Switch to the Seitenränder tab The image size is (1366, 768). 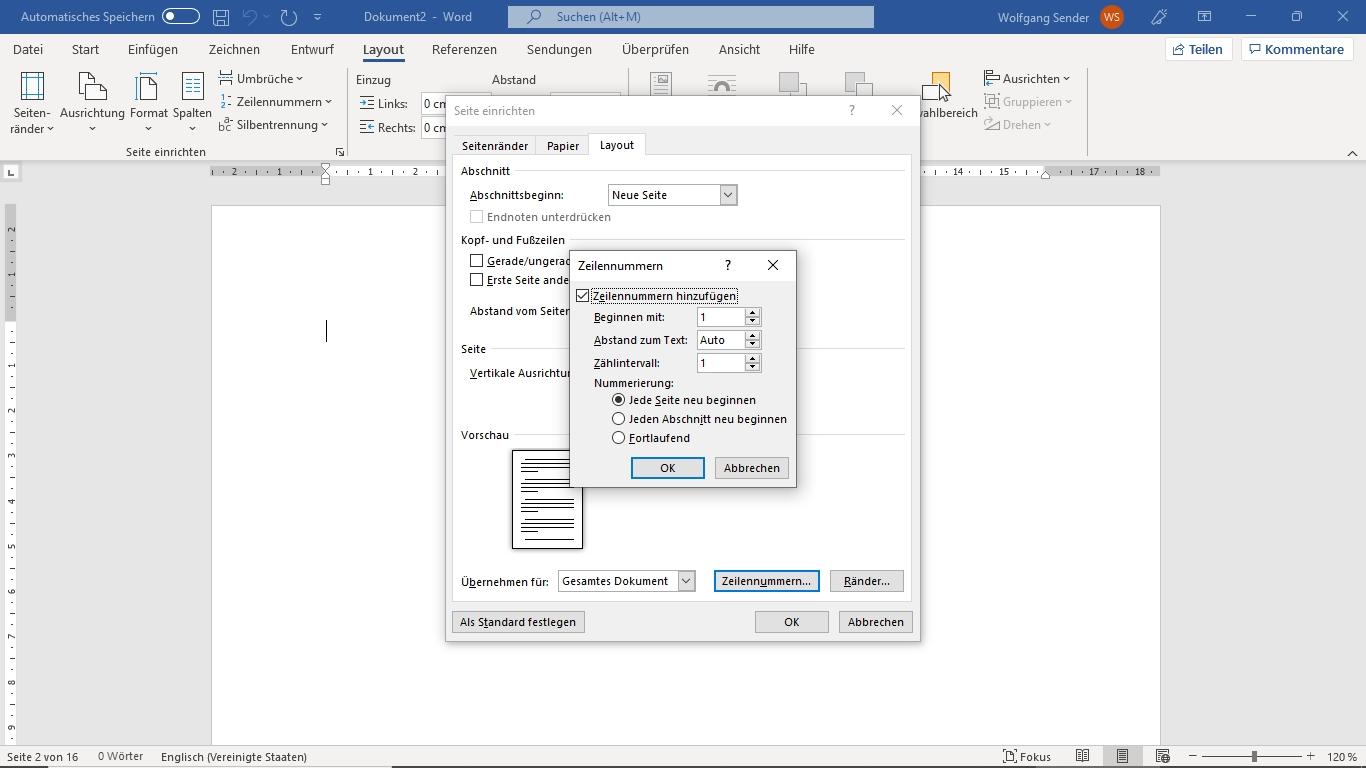point(494,146)
